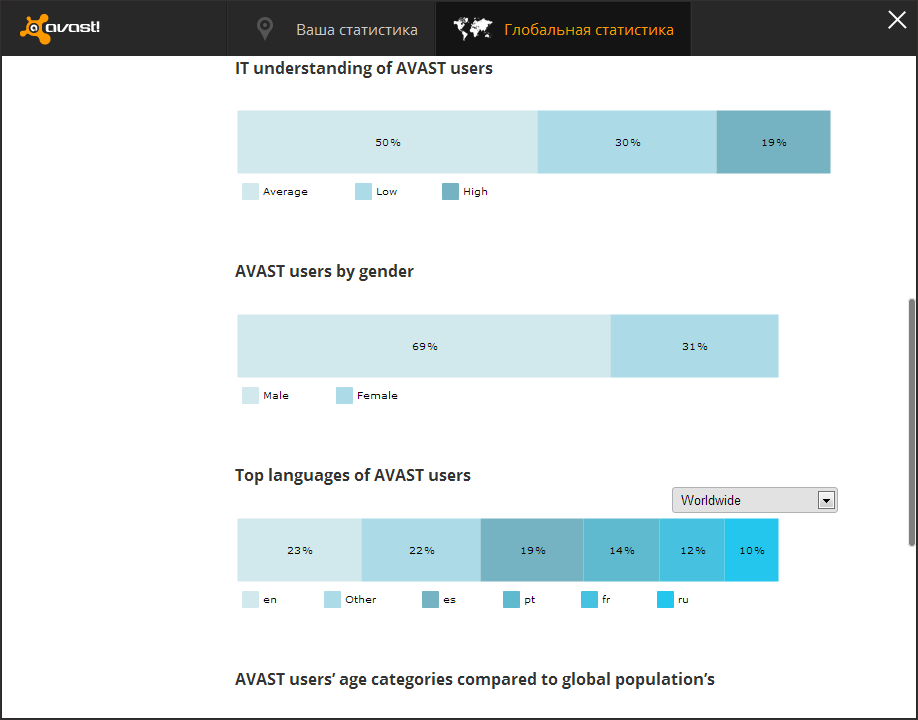The width and height of the screenshot is (918, 720).
Task: Click the 50% Average bar segment
Action: coord(387,142)
